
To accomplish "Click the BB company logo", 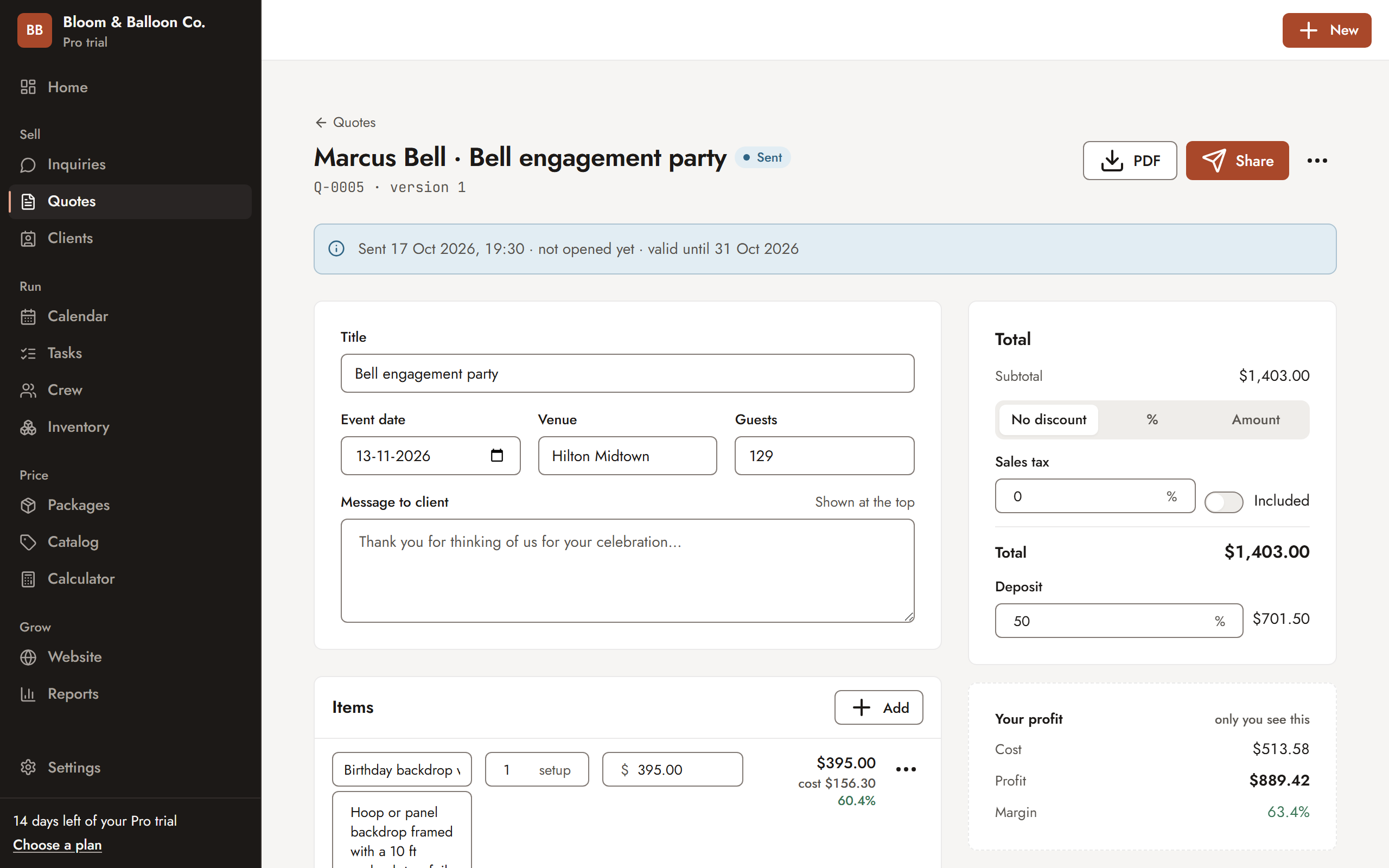I will coord(34,30).
